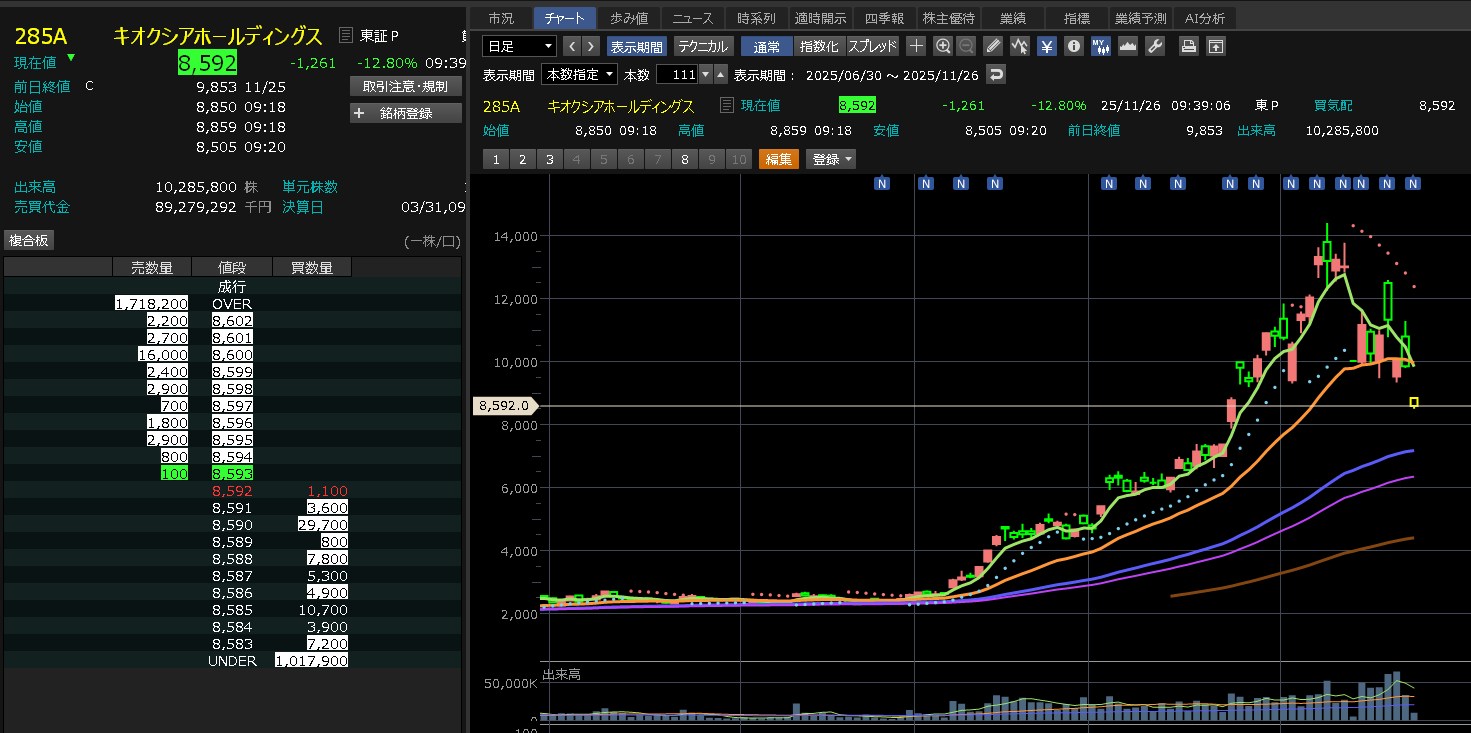Click the crosshair plus icon in toolbar
Screen dimensions: 1471x733
point(916,46)
